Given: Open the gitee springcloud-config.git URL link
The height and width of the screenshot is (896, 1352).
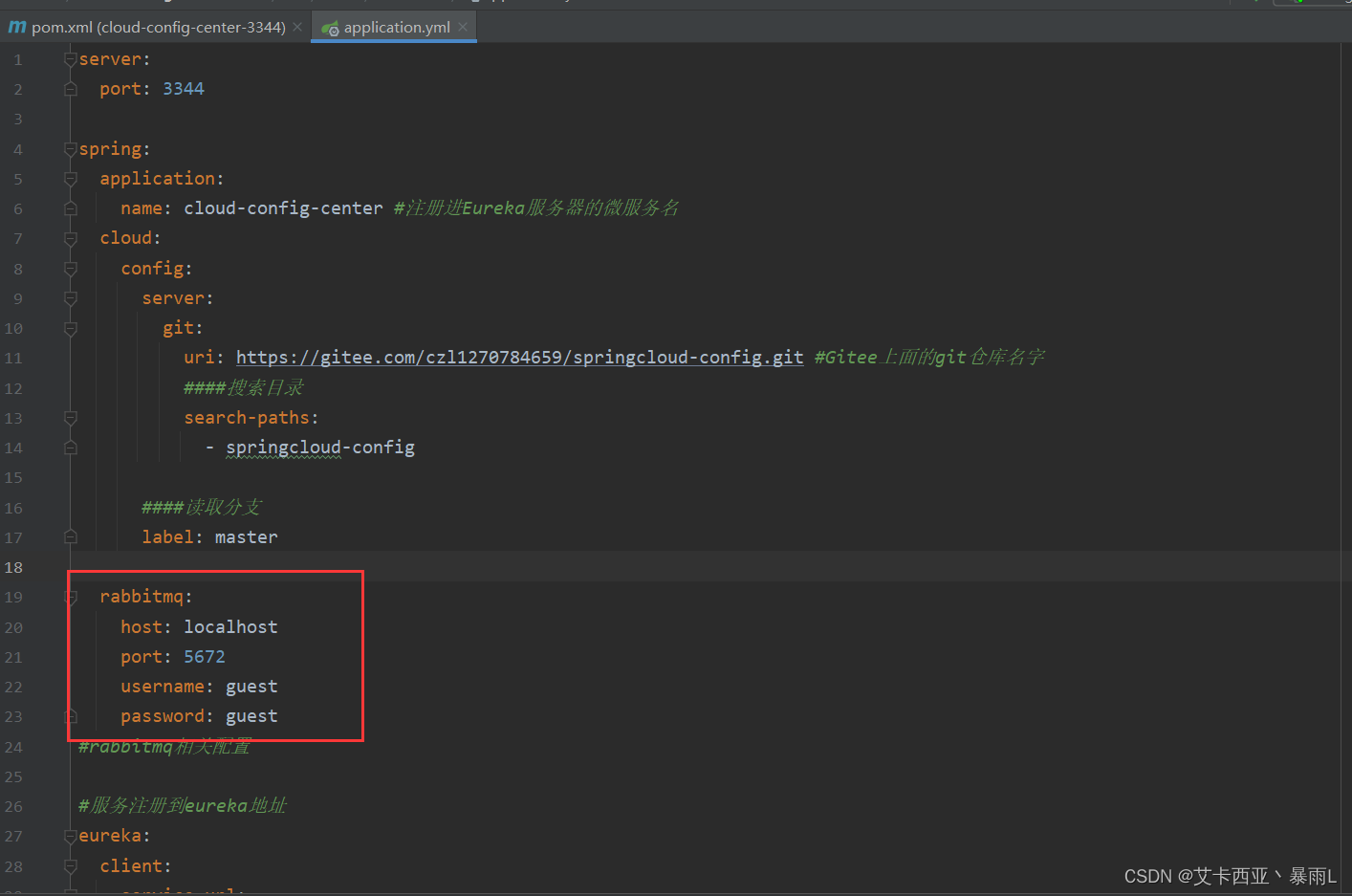Looking at the screenshot, I should [x=519, y=358].
